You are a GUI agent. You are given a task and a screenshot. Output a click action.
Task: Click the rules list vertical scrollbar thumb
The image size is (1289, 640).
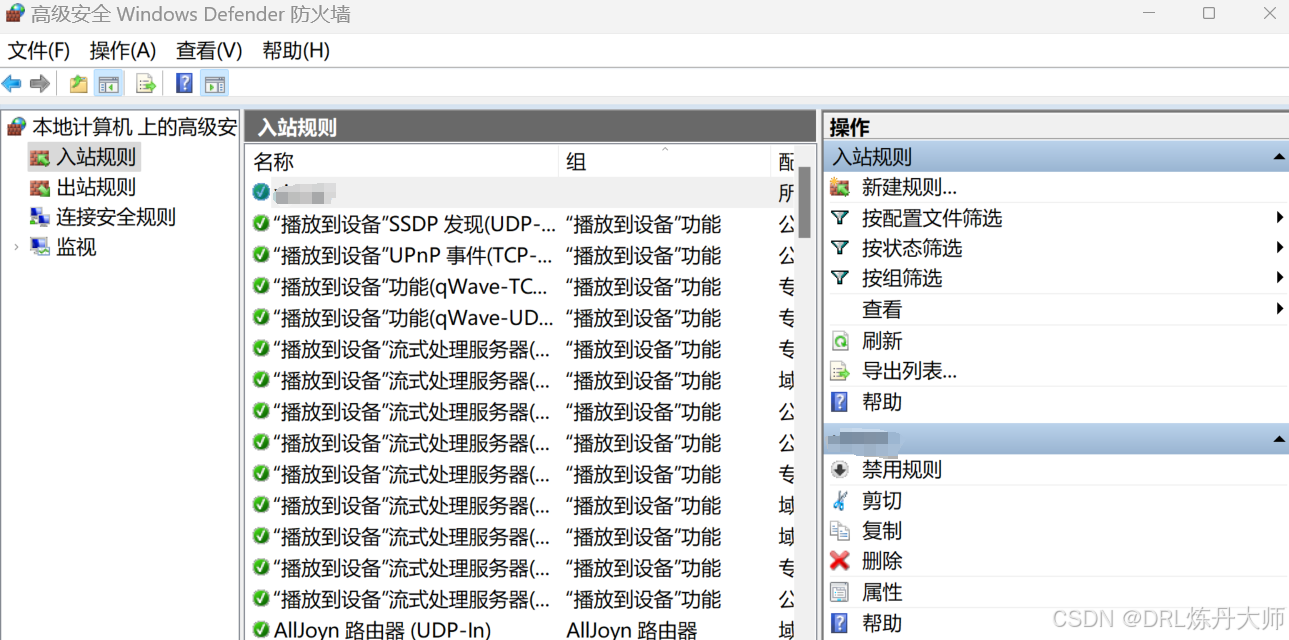point(804,202)
